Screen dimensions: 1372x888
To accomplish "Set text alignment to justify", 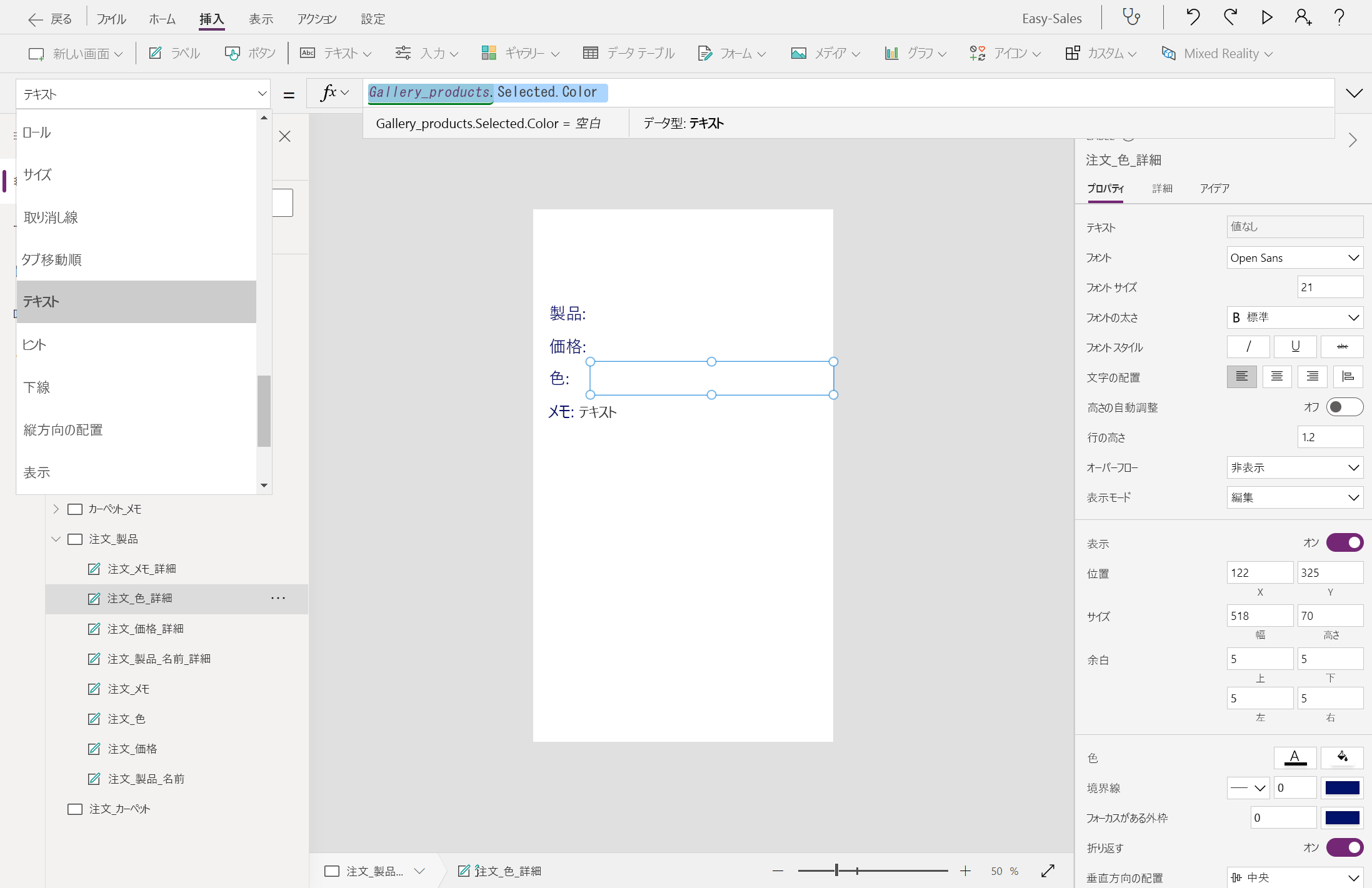I will [x=1348, y=377].
